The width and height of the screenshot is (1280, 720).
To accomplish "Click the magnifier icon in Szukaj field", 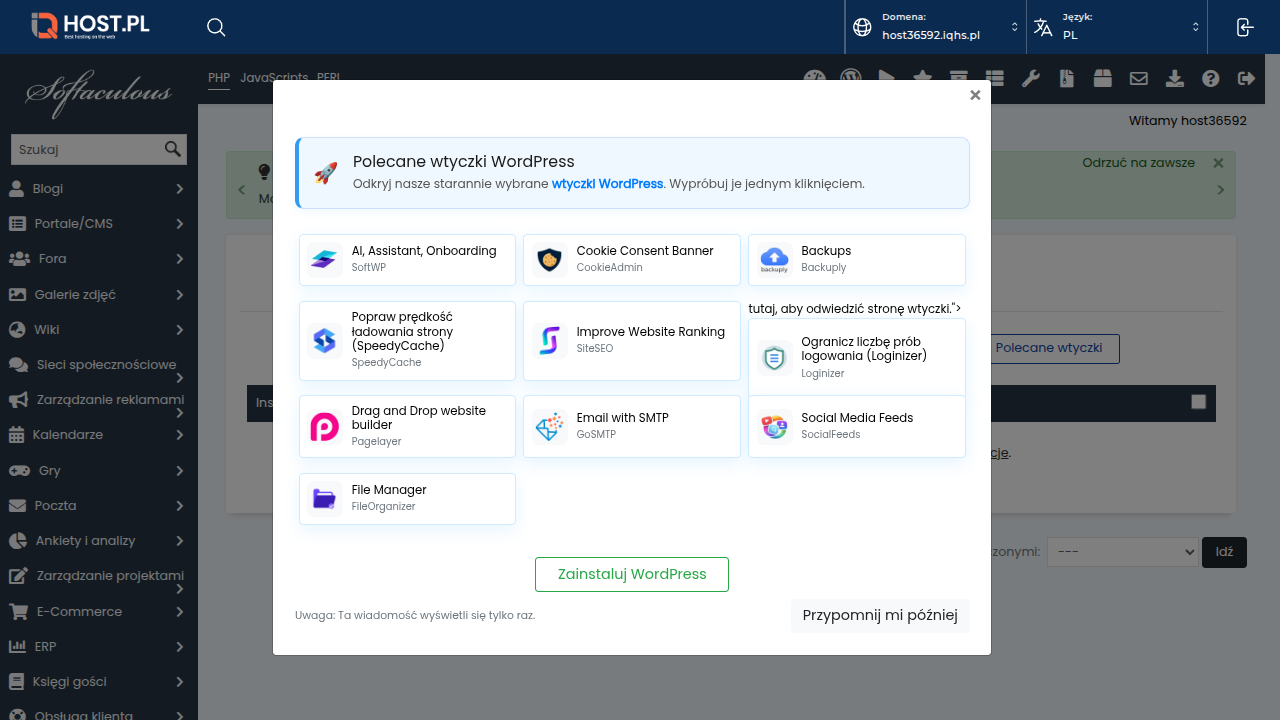I will pos(173,149).
